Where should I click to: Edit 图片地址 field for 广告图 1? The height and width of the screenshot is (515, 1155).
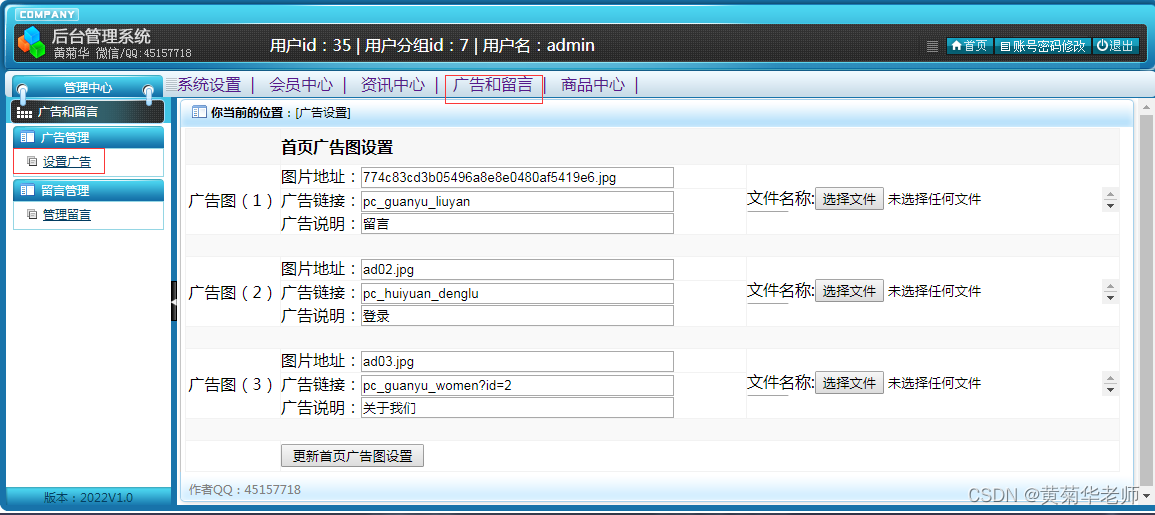pos(517,178)
